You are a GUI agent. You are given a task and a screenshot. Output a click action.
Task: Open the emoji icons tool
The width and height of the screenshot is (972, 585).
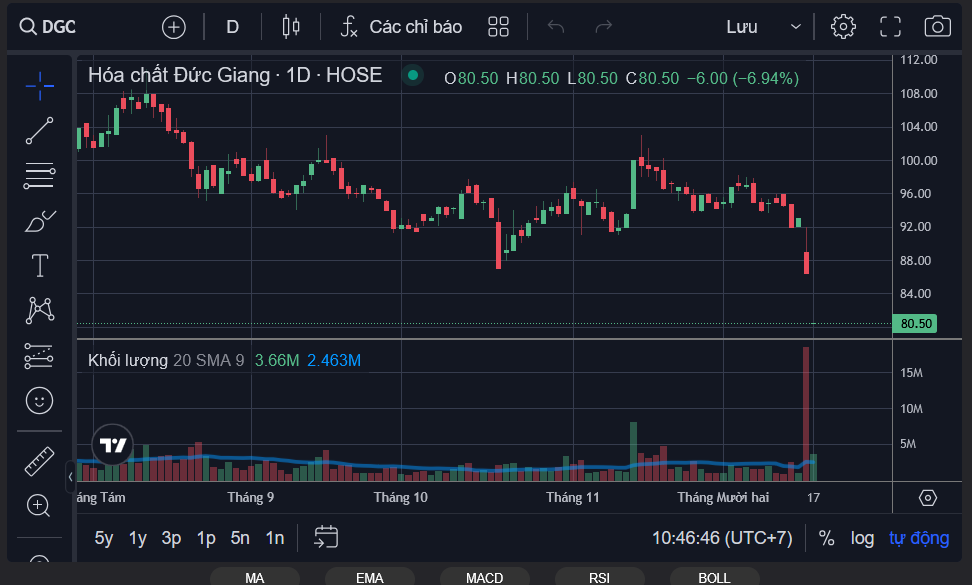click(40, 401)
